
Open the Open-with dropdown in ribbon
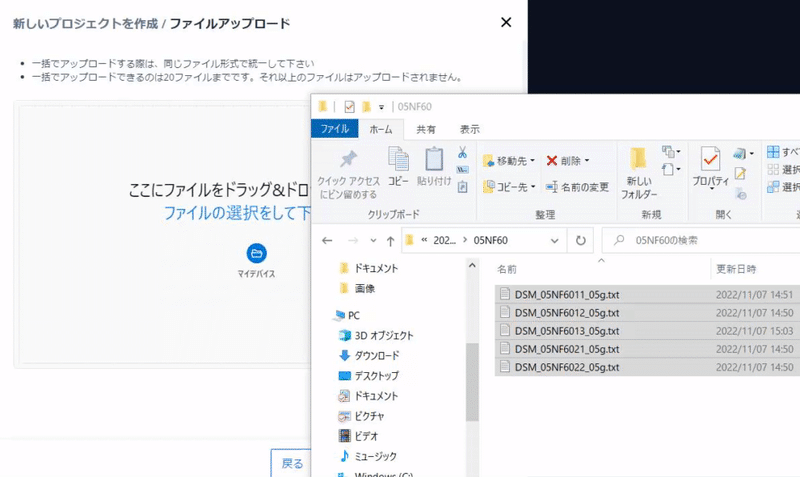click(743, 153)
